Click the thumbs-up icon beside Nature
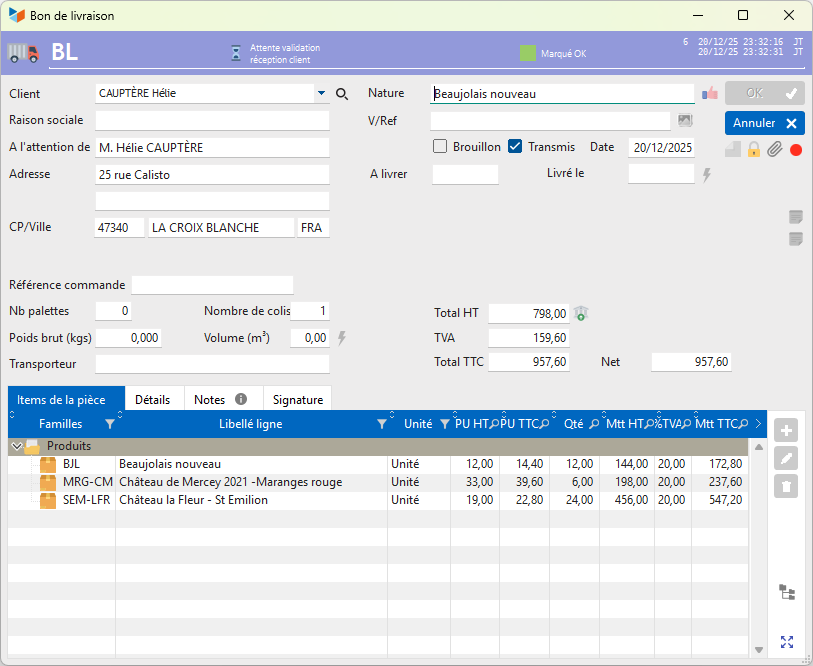Image resolution: width=813 pixels, height=666 pixels. (710, 94)
